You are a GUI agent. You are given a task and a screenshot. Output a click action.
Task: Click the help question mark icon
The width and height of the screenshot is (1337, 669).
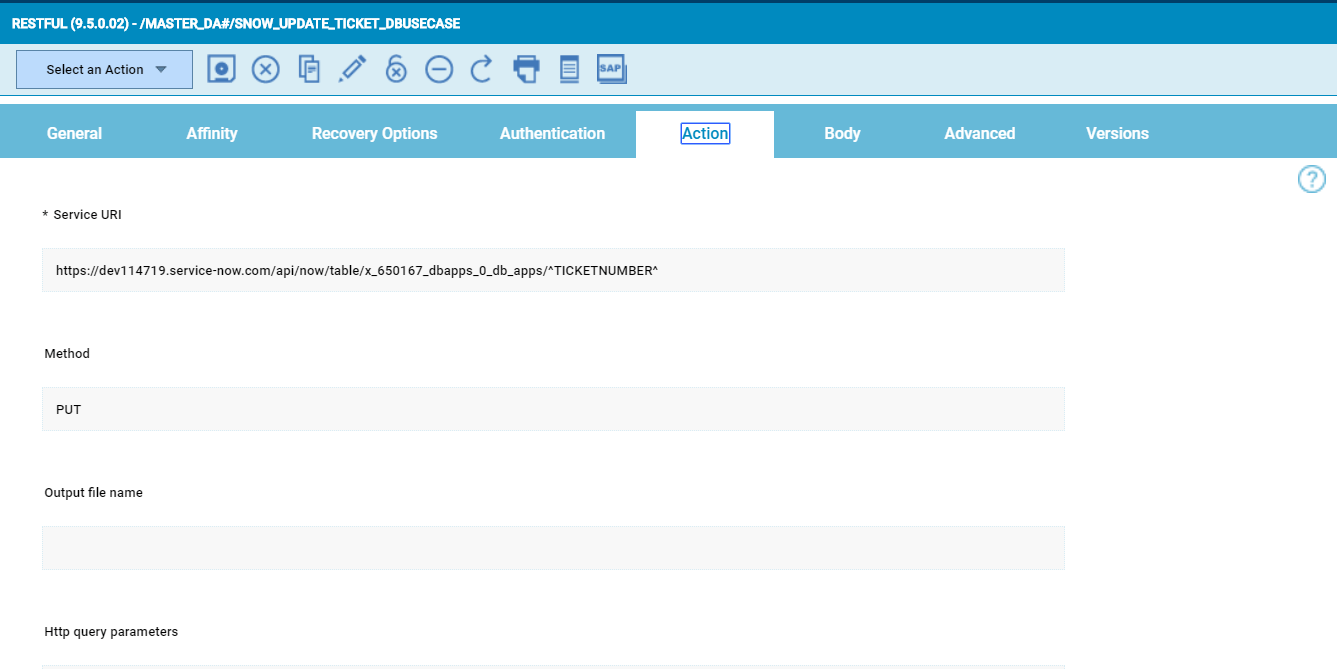(x=1312, y=179)
